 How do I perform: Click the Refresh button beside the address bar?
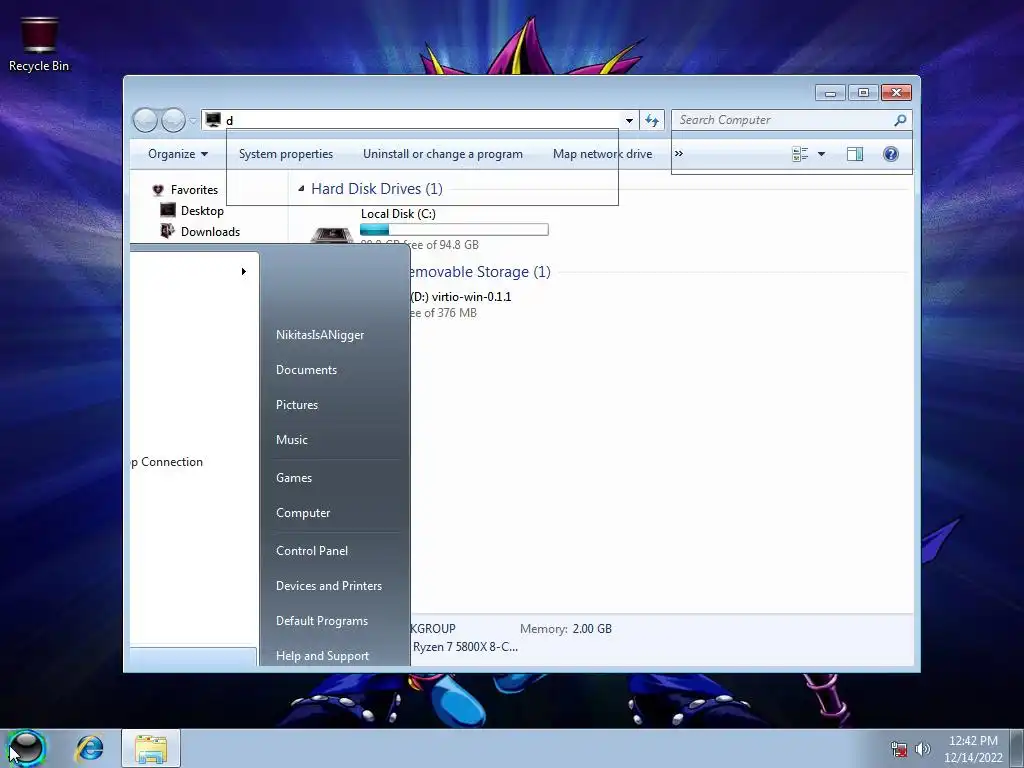(652, 120)
